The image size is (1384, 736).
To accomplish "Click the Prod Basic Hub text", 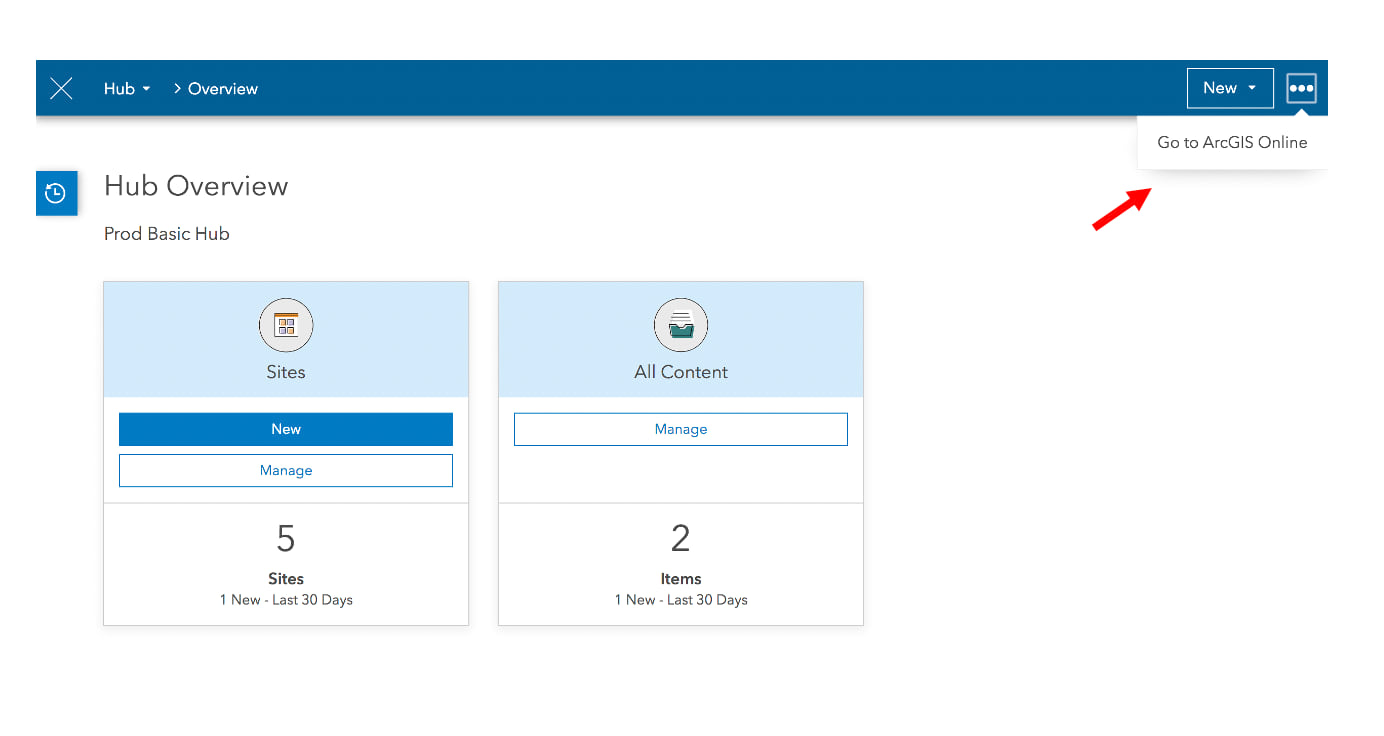I will point(167,234).
